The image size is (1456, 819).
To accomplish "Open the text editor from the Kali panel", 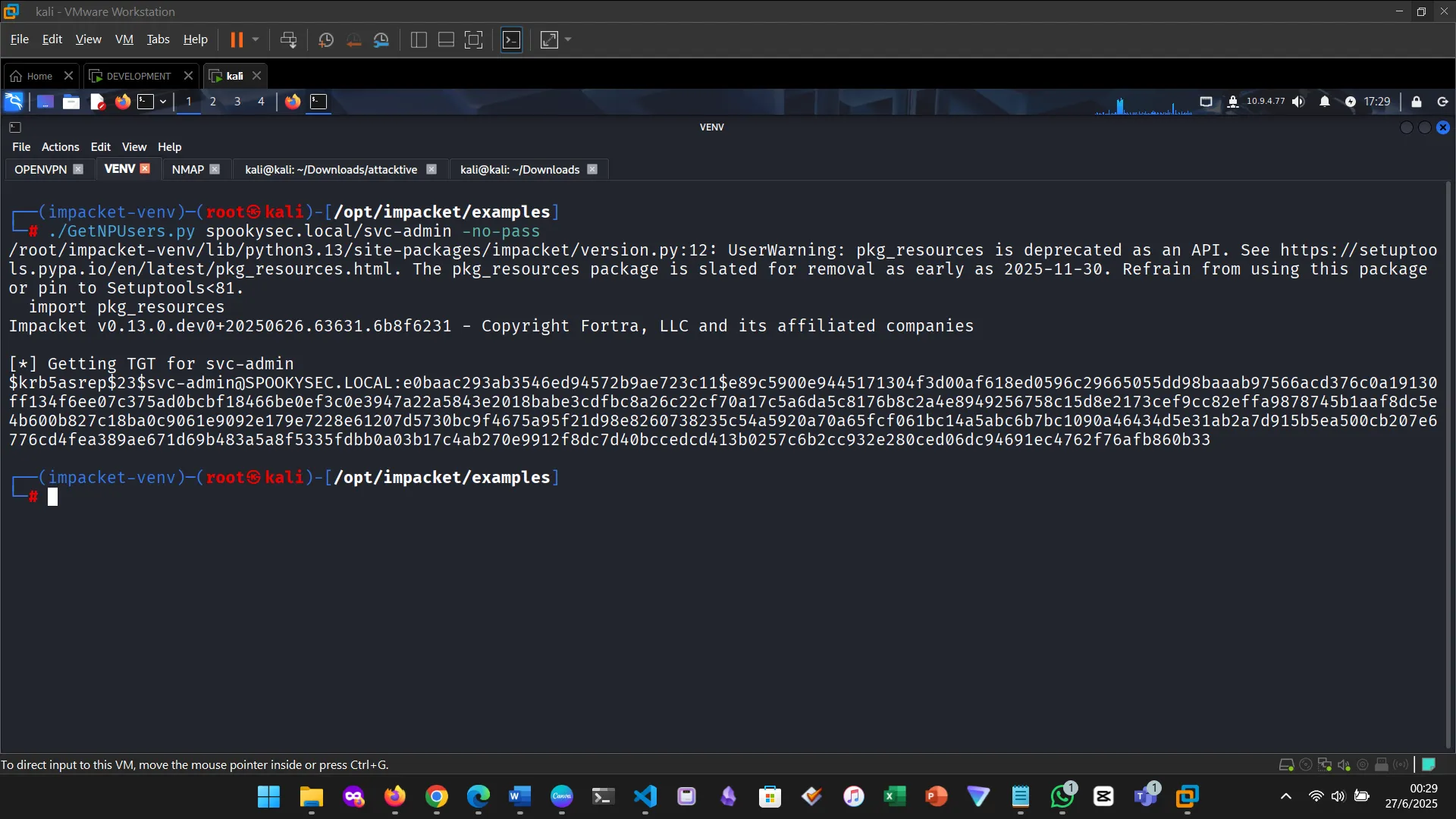I will pos(97,101).
